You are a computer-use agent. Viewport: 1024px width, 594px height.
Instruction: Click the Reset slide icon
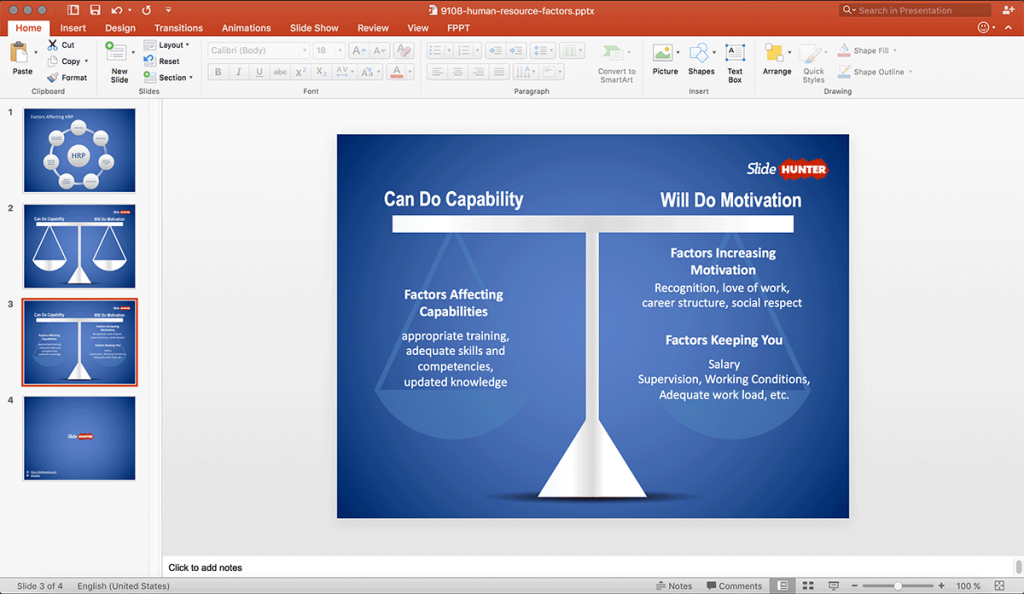[150, 61]
